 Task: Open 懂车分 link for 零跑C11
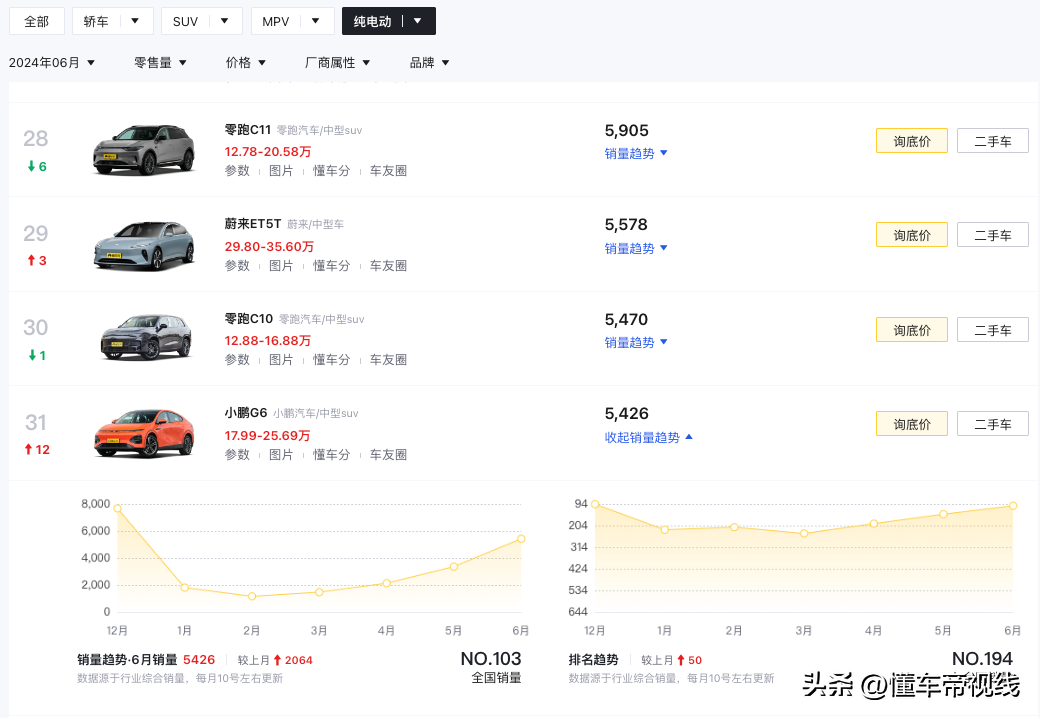tap(331, 171)
